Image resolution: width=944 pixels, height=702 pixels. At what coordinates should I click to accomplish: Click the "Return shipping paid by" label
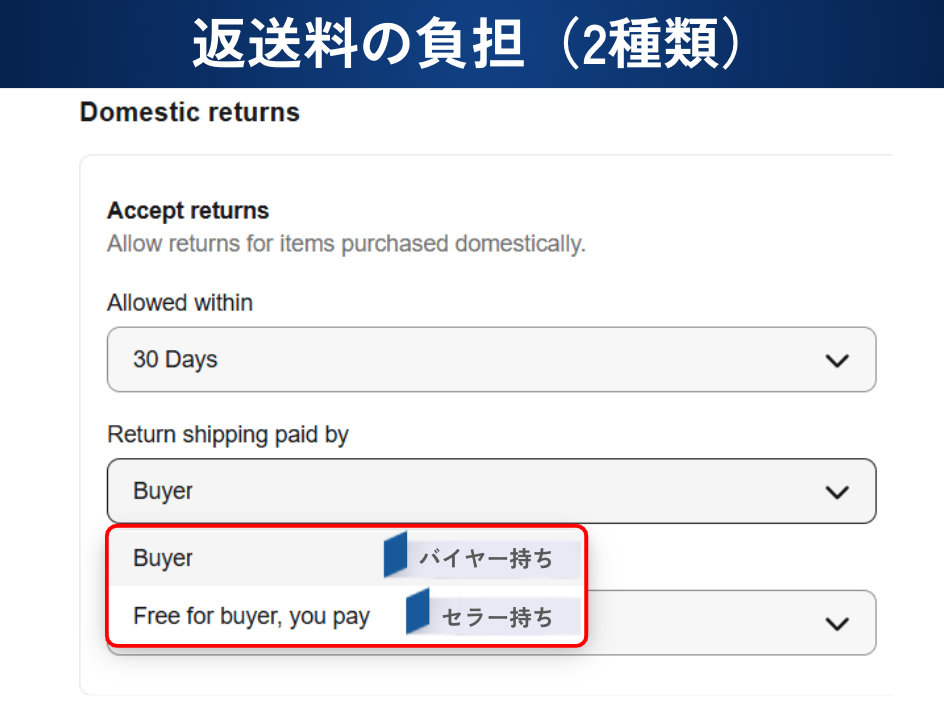(x=228, y=434)
